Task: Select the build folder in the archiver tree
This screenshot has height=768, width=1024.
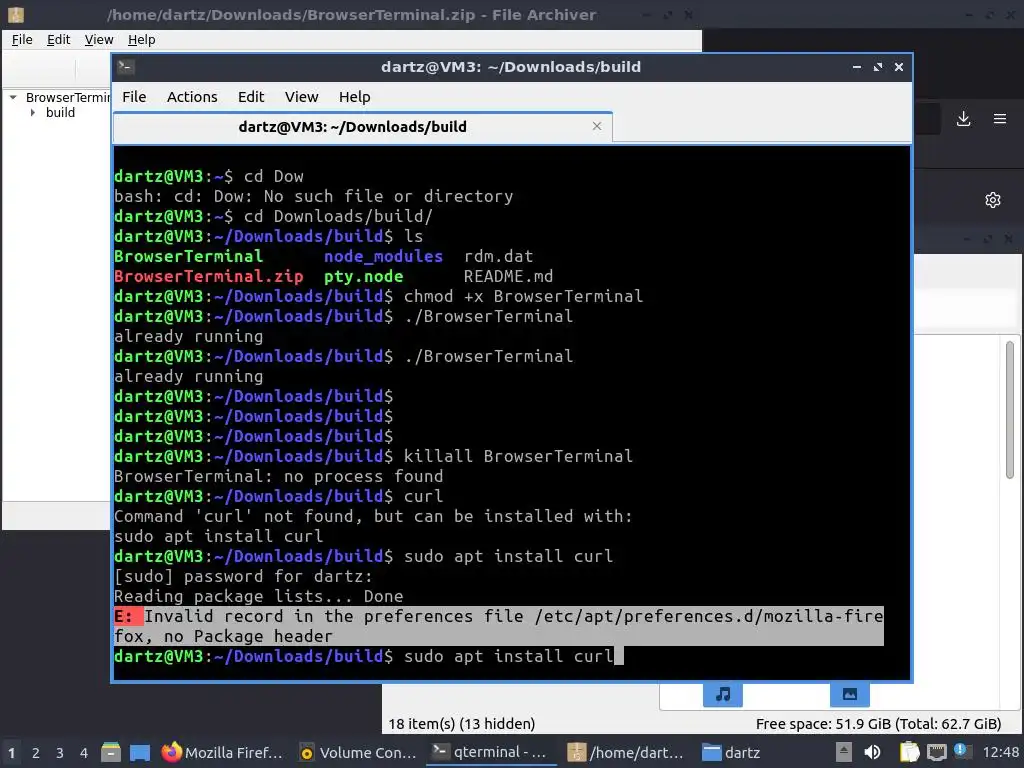Action: coord(60,112)
